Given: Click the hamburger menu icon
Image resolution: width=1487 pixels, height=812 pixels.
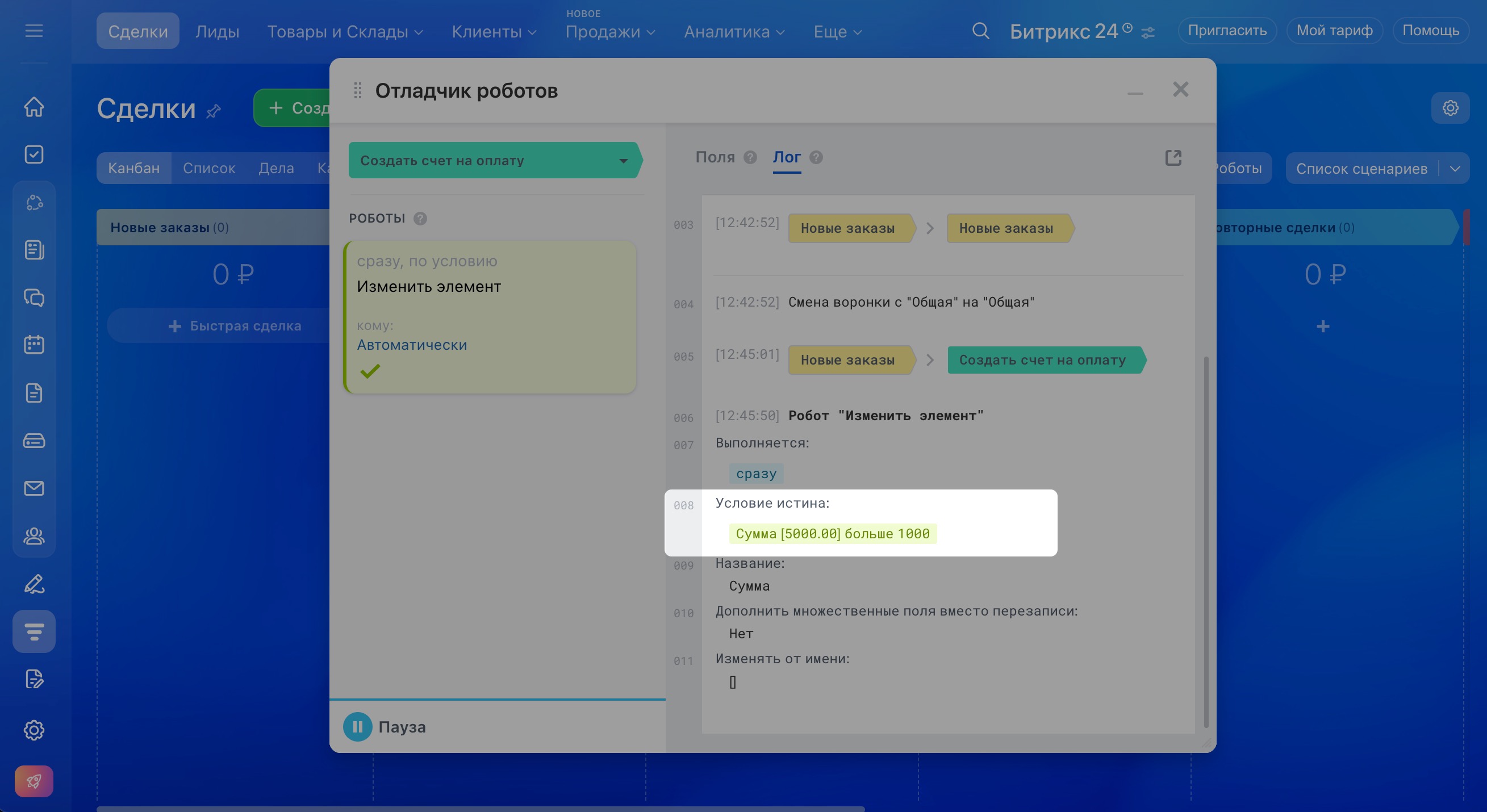Looking at the screenshot, I should tap(34, 31).
